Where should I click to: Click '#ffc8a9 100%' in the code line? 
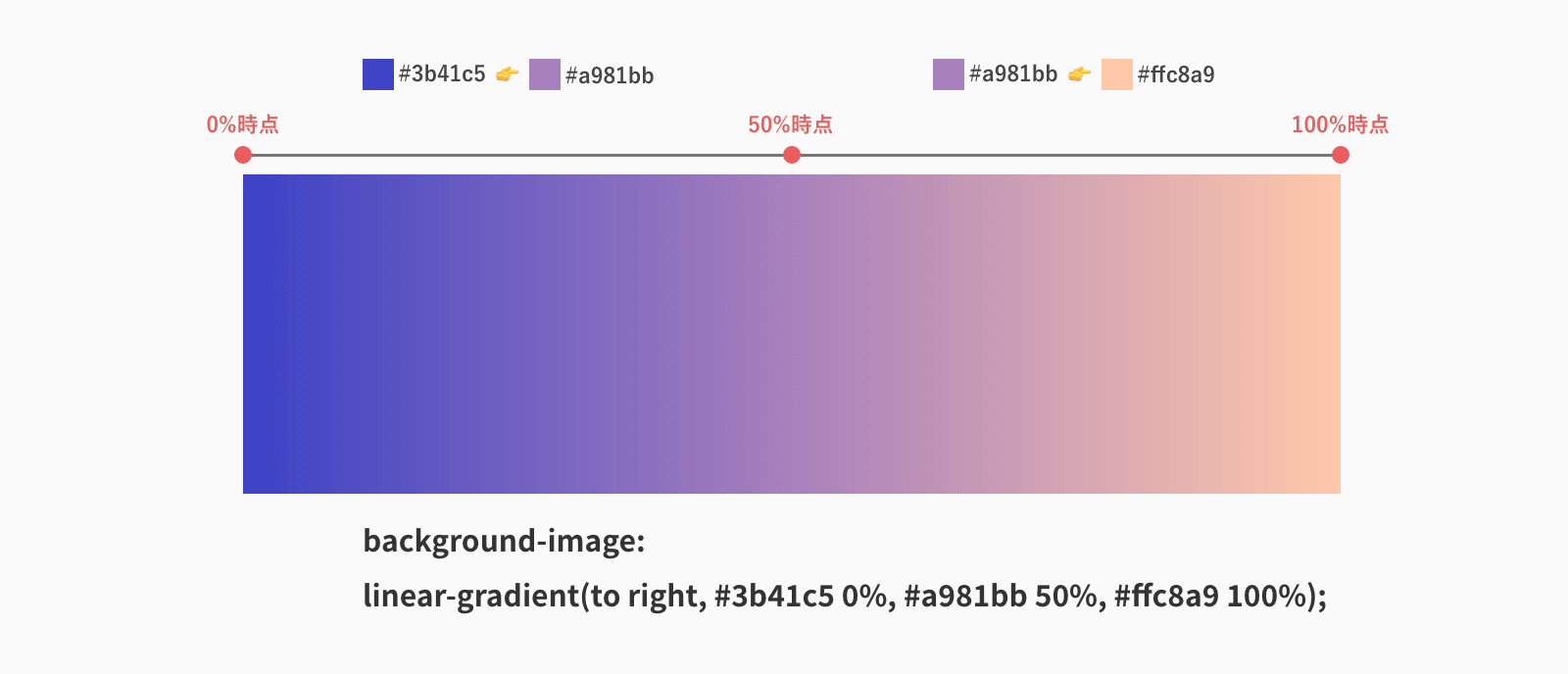pyautogui.click(x=1210, y=596)
